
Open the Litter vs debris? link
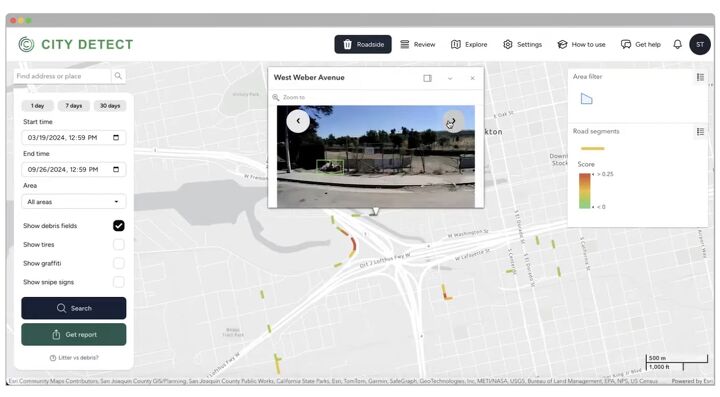click(74, 358)
